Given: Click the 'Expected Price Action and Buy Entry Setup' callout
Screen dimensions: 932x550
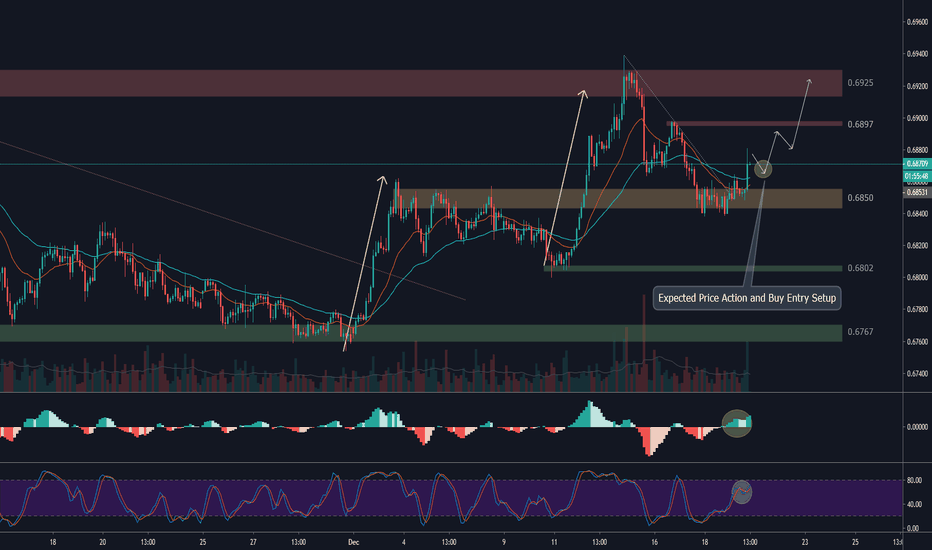Looking at the screenshot, I should (748, 297).
